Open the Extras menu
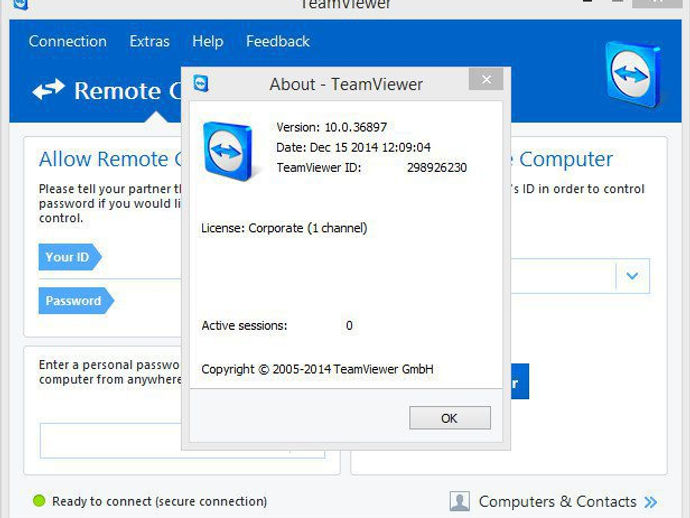The image size is (690, 518). [149, 41]
